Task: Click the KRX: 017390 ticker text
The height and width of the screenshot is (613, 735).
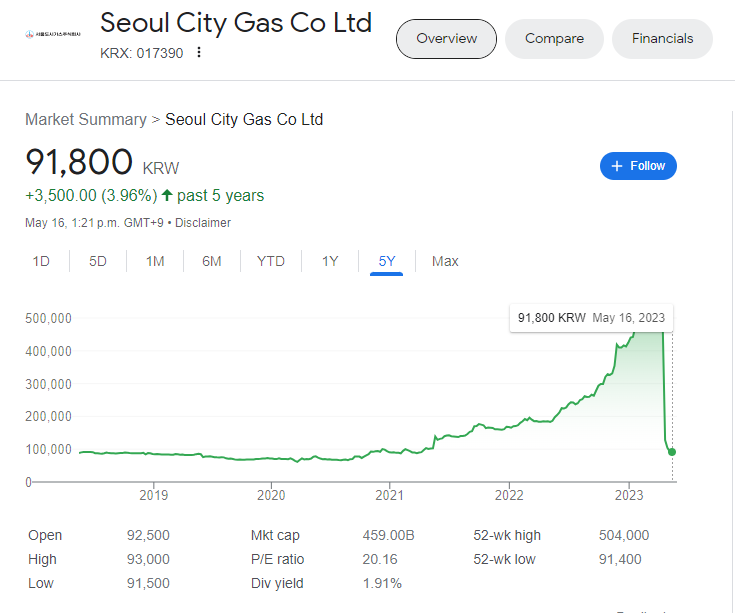Action: 142,53
